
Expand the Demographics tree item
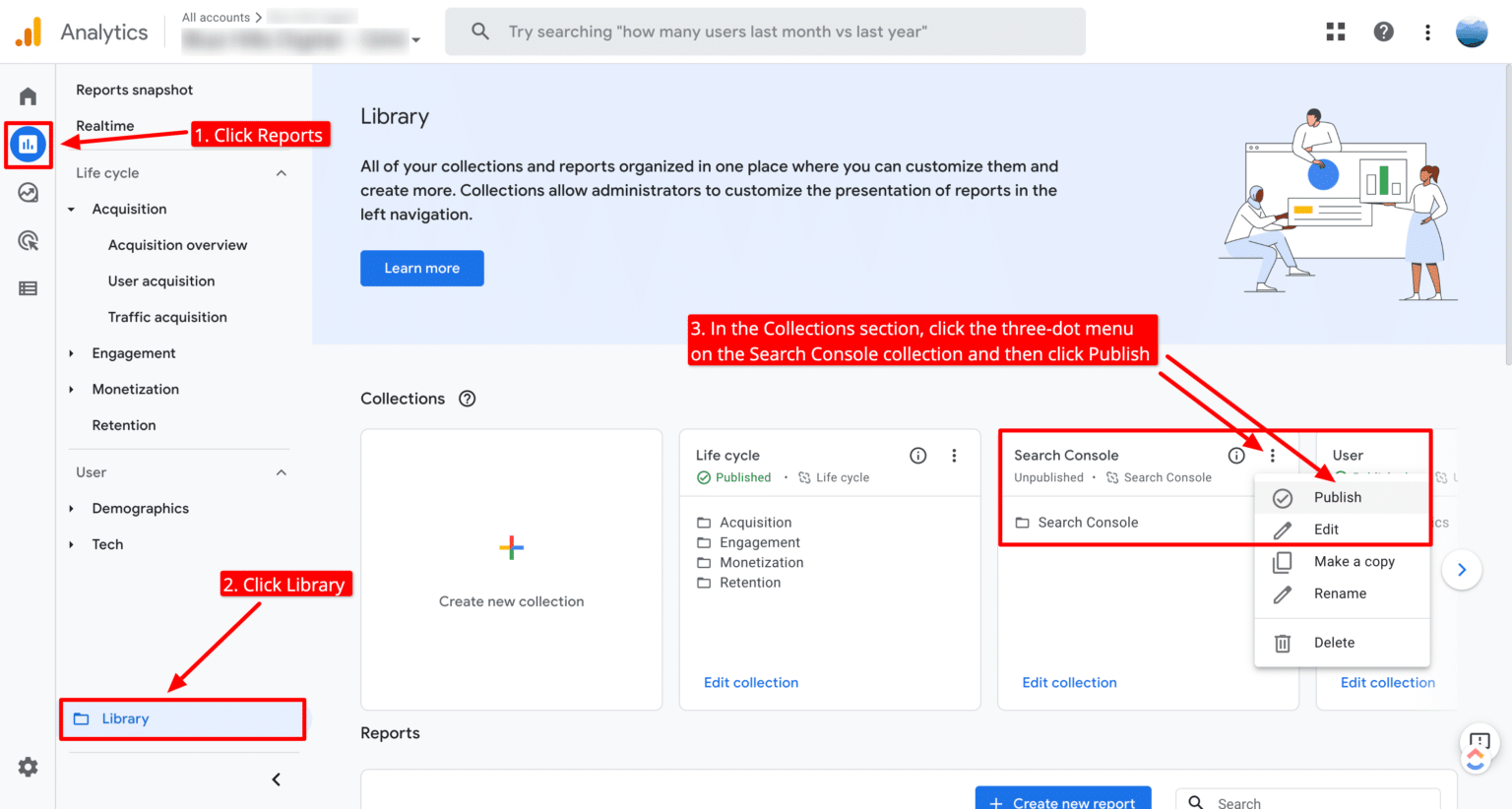[71, 509]
